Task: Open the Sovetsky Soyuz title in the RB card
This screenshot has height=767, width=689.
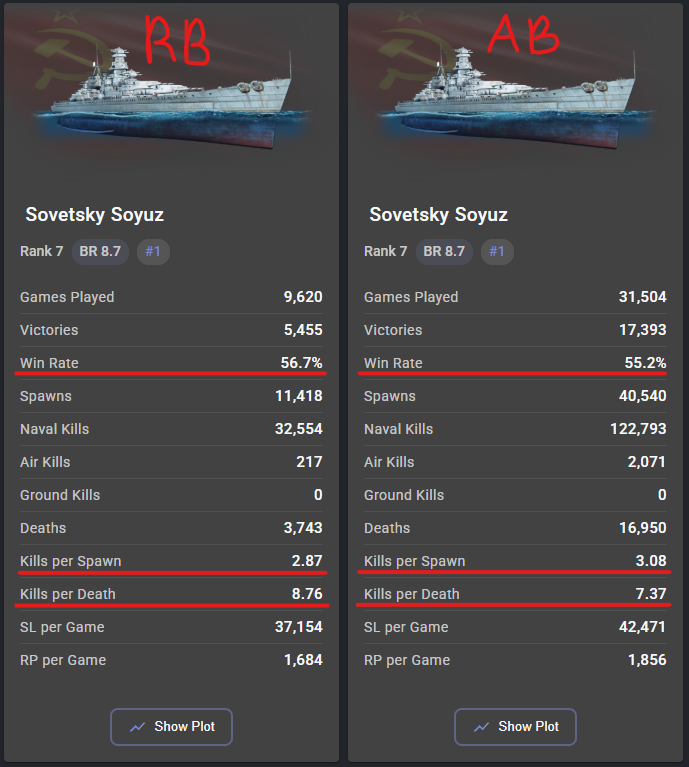Action: (x=94, y=215)
